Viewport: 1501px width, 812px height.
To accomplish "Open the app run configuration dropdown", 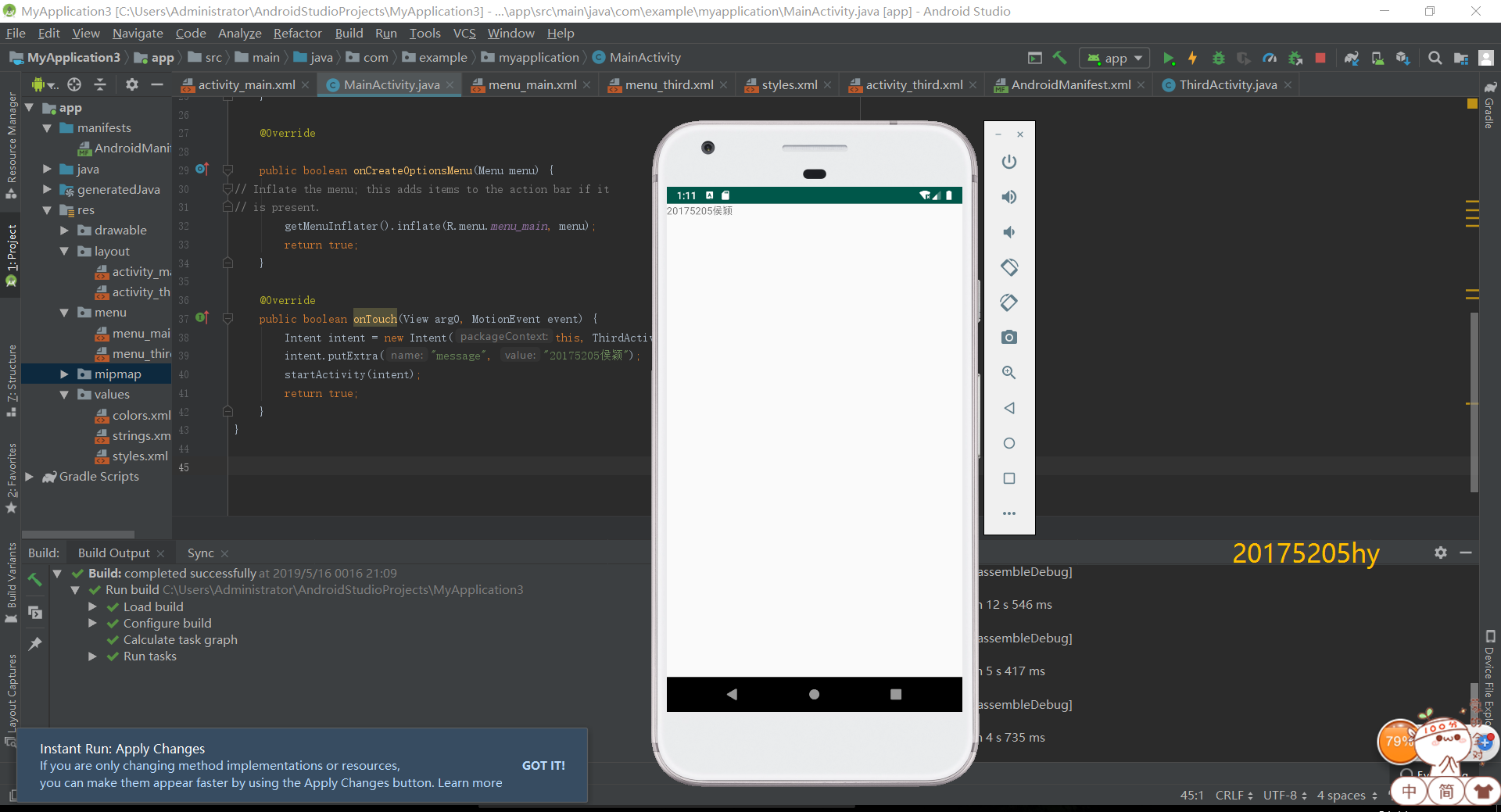I will (1116, 58).
